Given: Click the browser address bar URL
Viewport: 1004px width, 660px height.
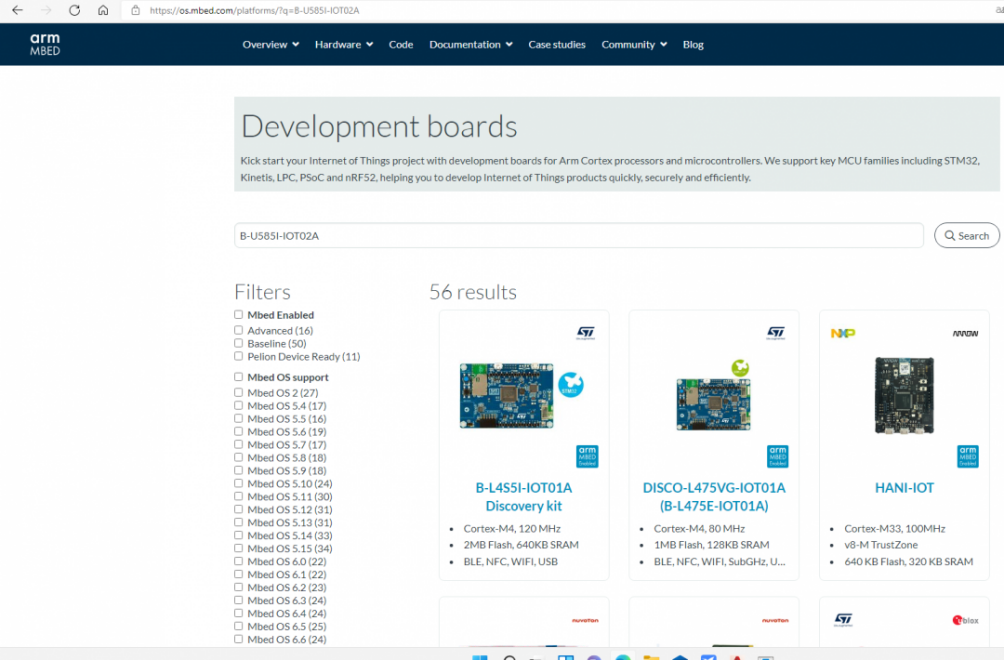Looking at the screenshot, I should tap(254, 10).
